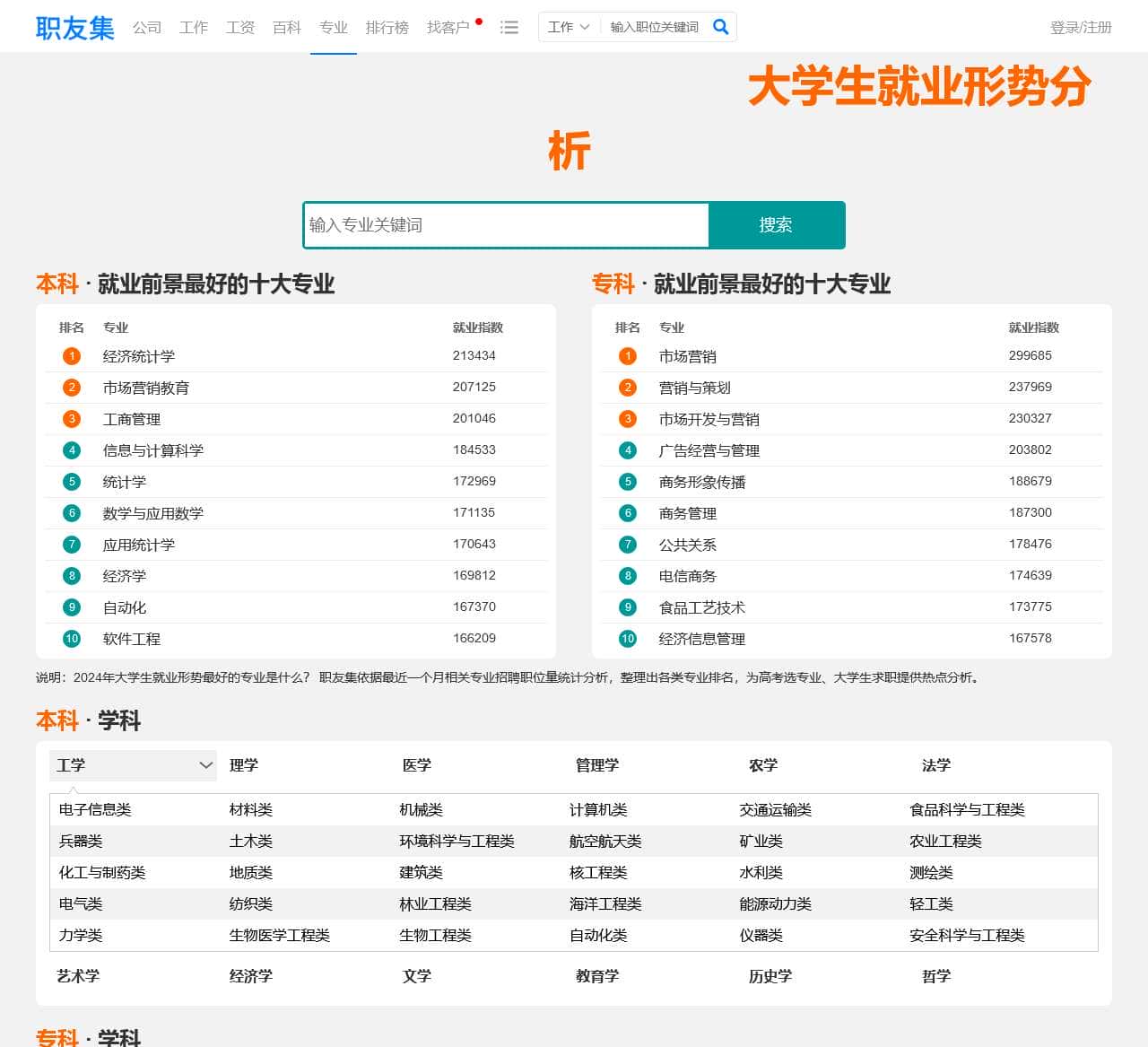Open the 工学 discipline selector dropdown
This screenshot has height=1047, width=1148.
133,765
